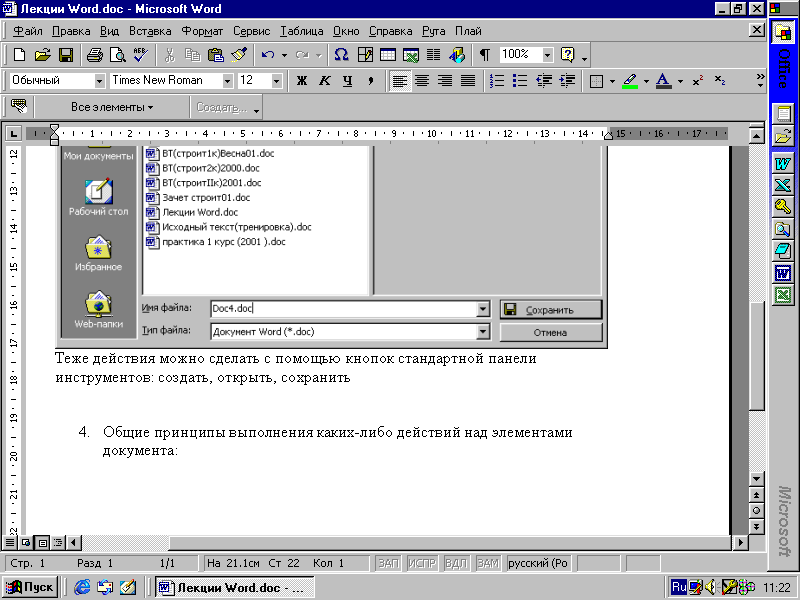
Task: Select browse object round button
Action: pos(756,511)
